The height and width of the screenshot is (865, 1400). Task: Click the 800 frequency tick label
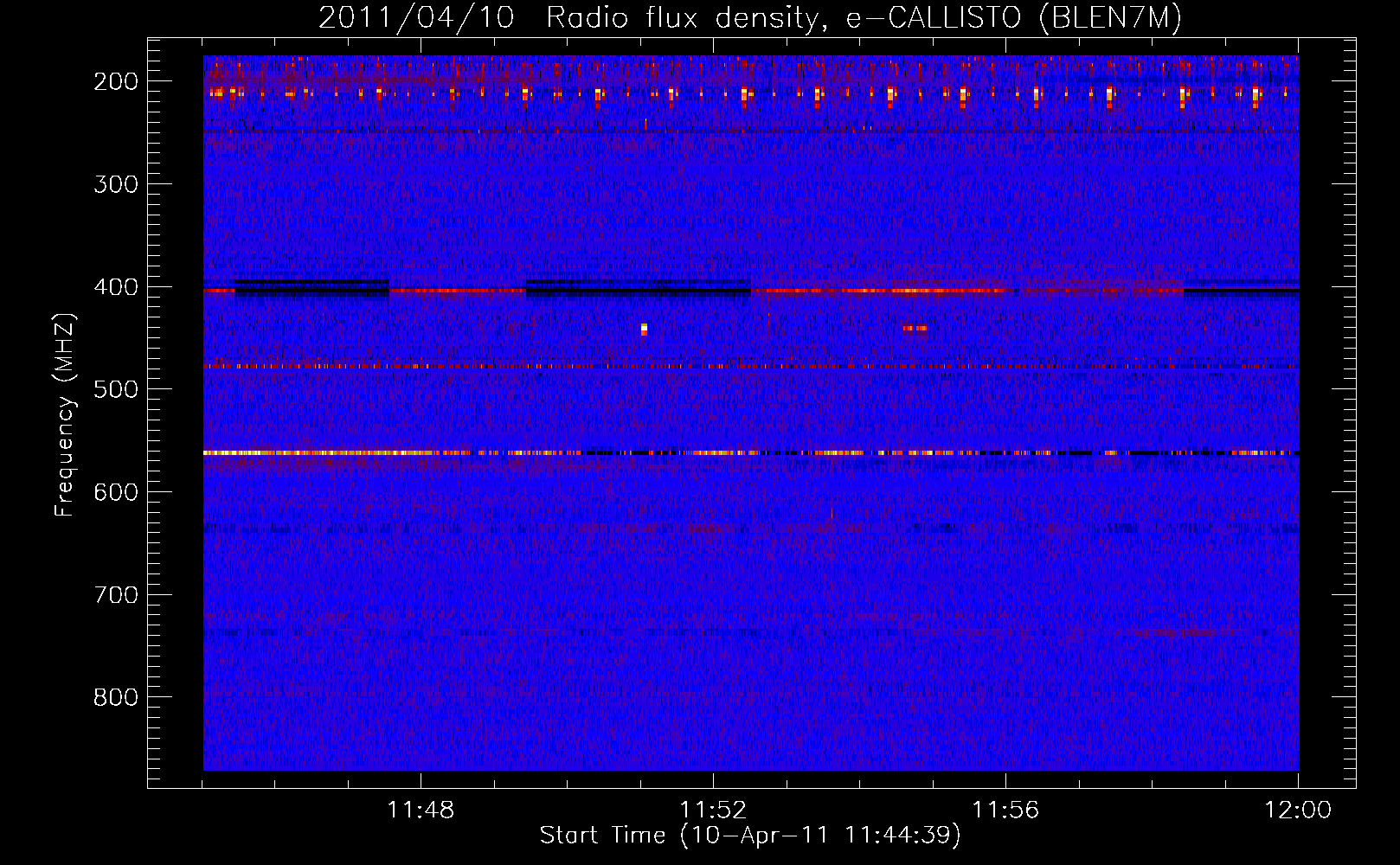[x=116, y=697]
